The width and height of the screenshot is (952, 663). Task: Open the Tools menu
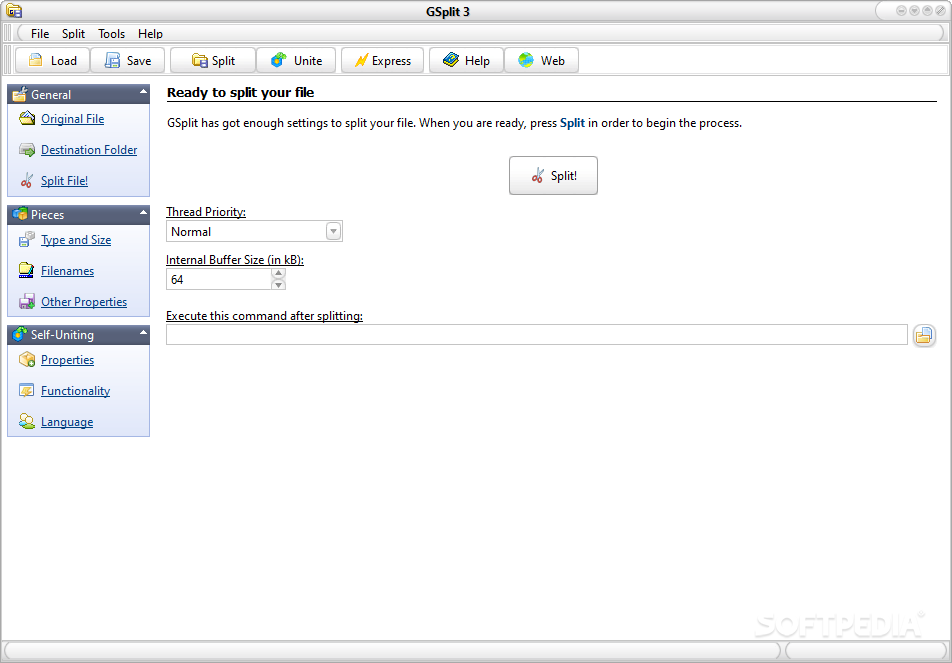(x=112, y=34)
